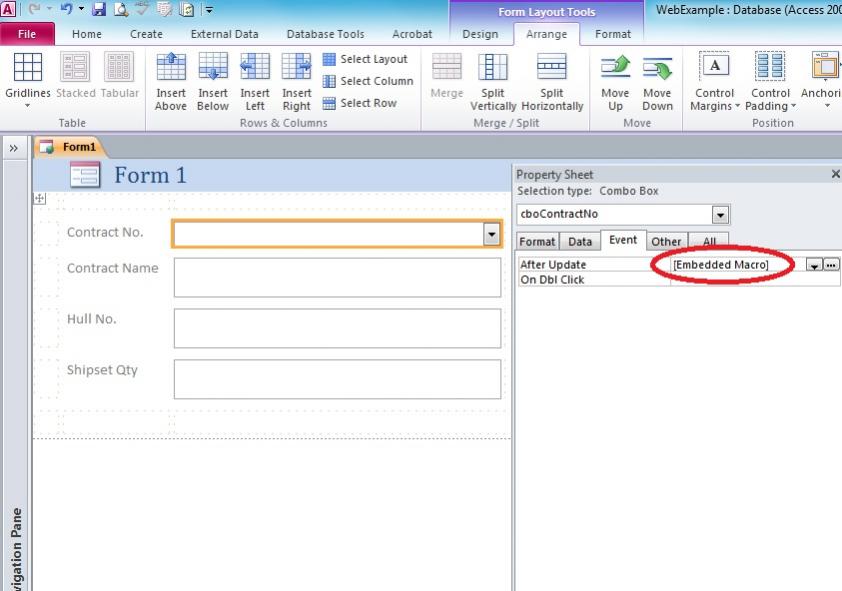This screenshot has height=591, width=842.
Task: Click the Hull No. text box
Action: tap(337, 328)
